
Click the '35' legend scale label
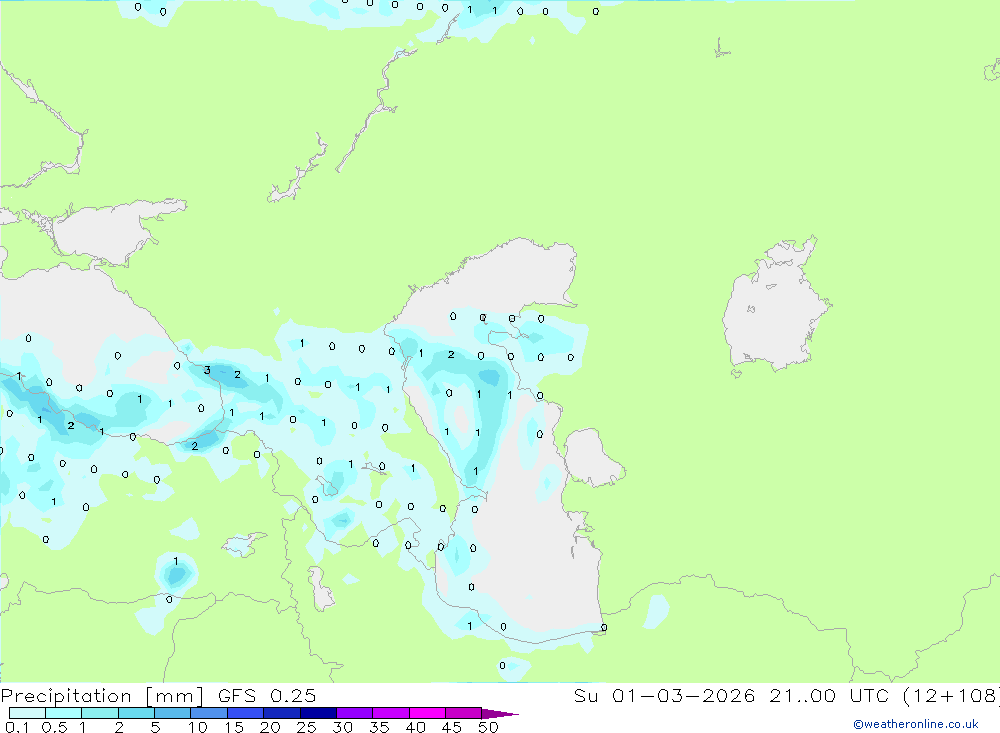[379, 727]
